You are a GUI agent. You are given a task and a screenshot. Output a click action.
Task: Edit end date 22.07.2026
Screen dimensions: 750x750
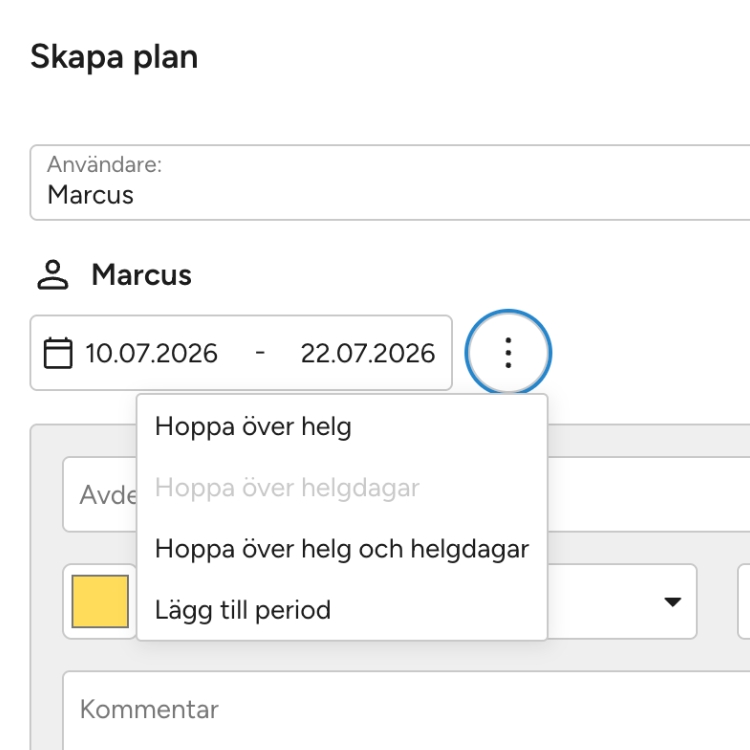coord(368,353)
